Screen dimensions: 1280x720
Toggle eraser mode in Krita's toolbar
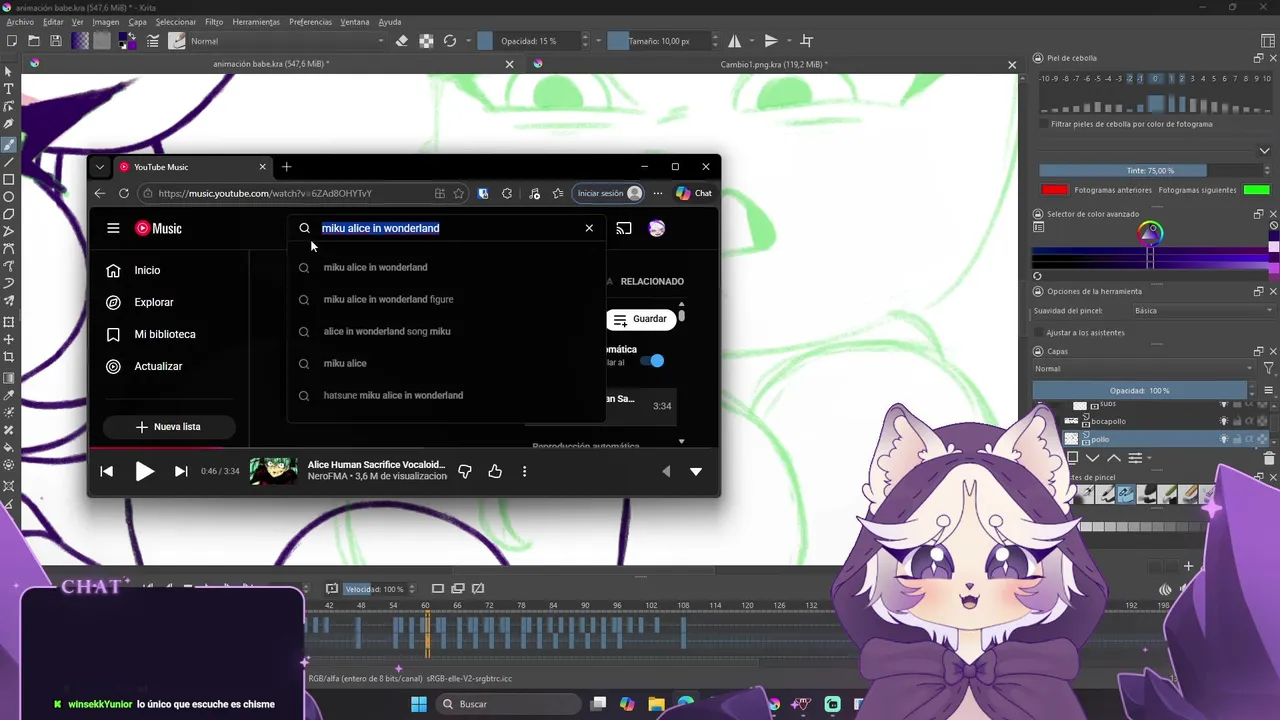(x=402, y=41)
